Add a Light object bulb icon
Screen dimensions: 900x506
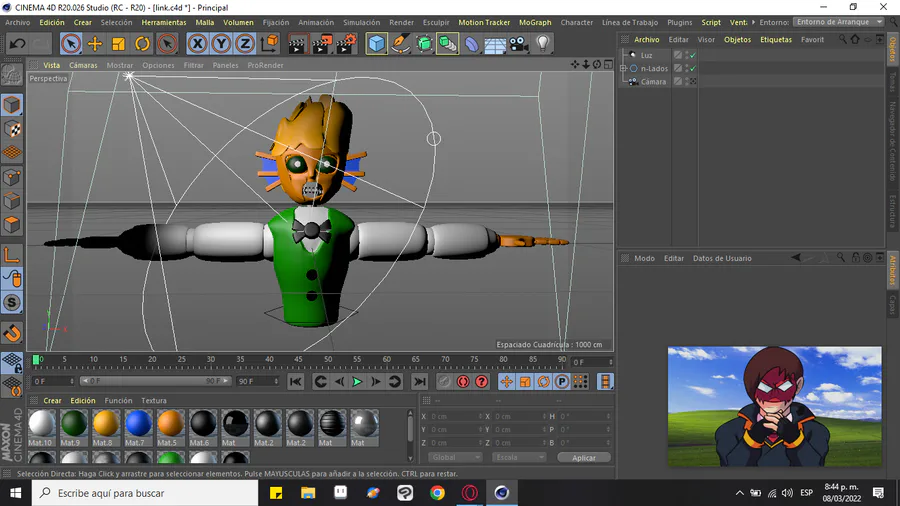click(542, 44)
